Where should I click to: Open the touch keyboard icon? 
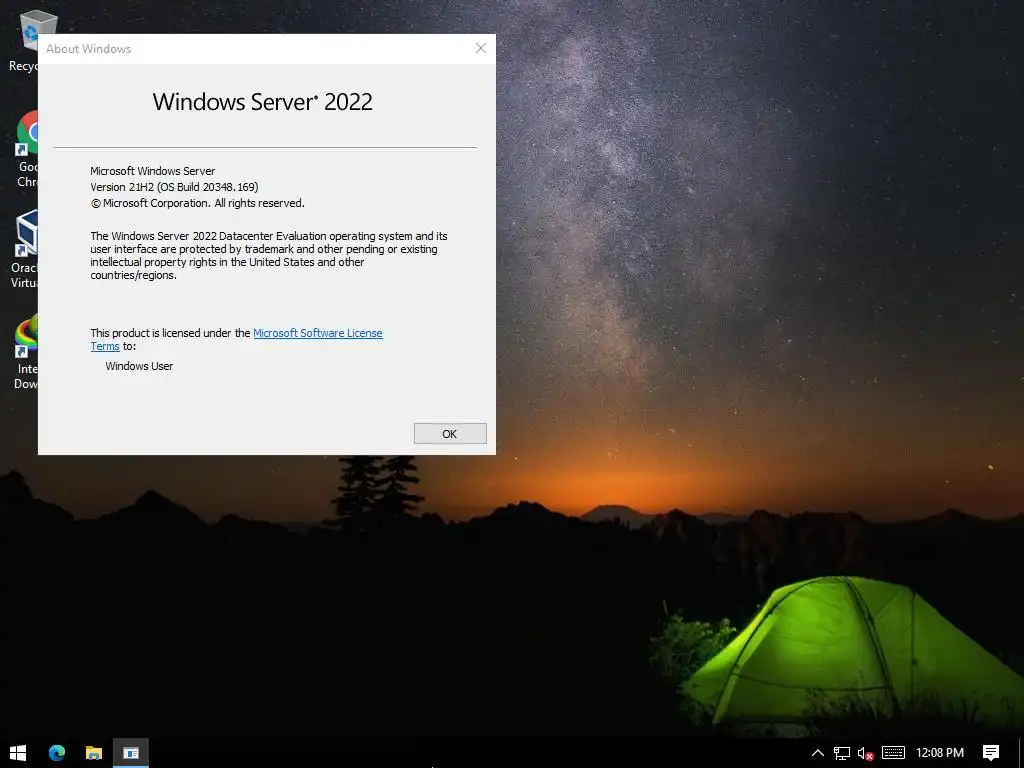[893, 753]
